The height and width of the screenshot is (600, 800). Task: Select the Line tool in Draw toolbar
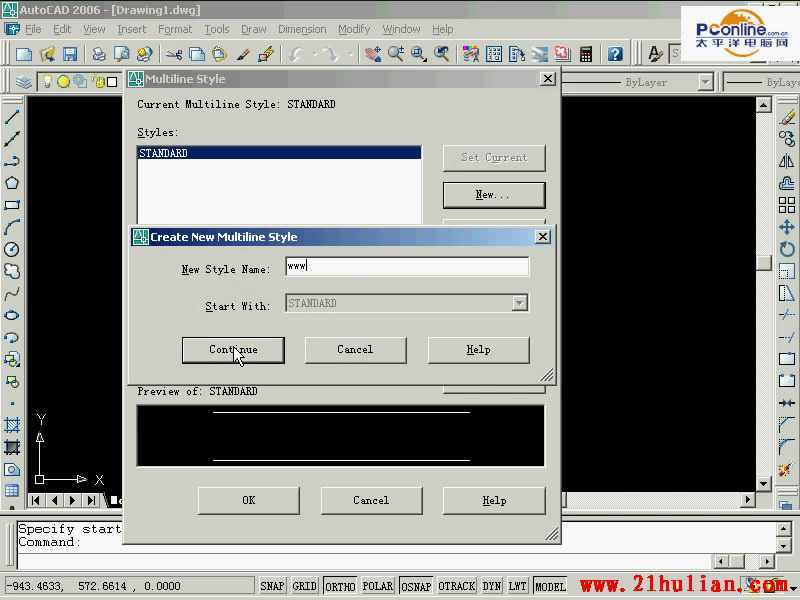pos(12,117)
